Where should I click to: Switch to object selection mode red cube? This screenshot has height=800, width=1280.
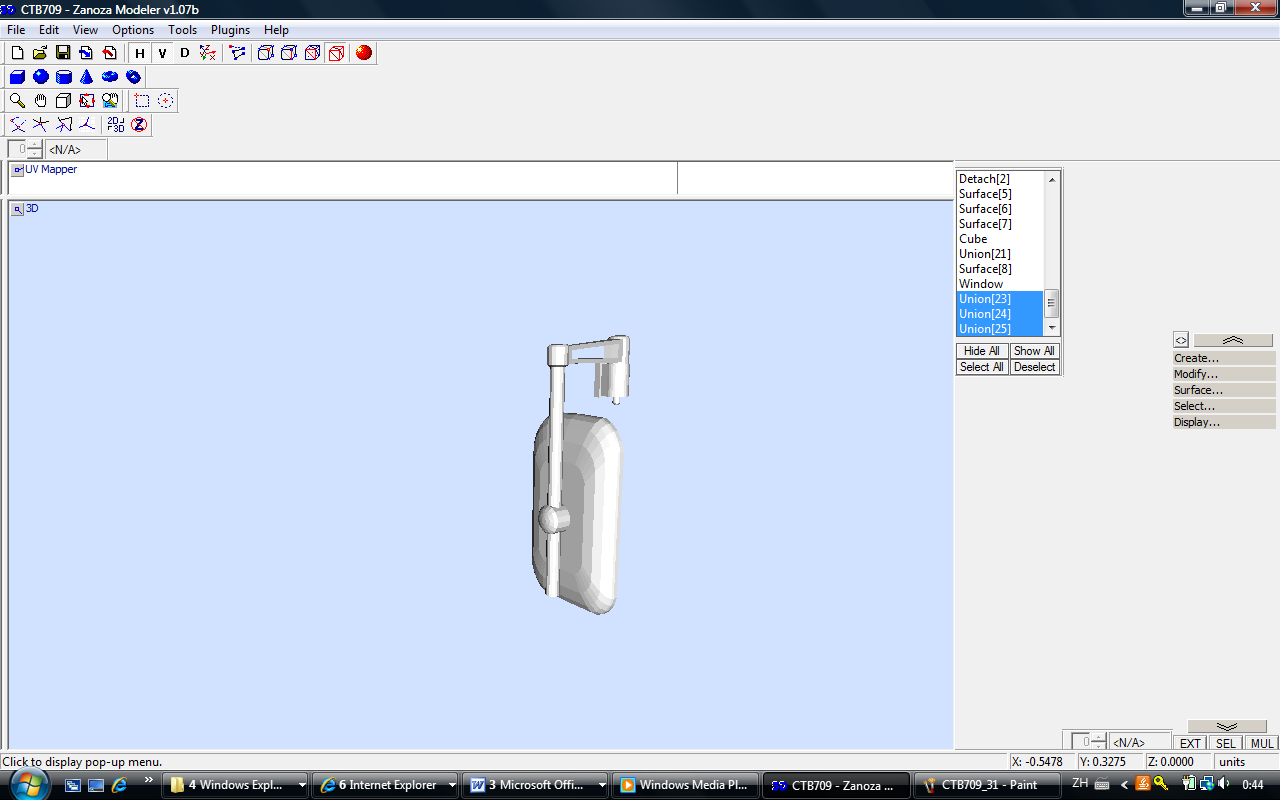pos(336,53)
